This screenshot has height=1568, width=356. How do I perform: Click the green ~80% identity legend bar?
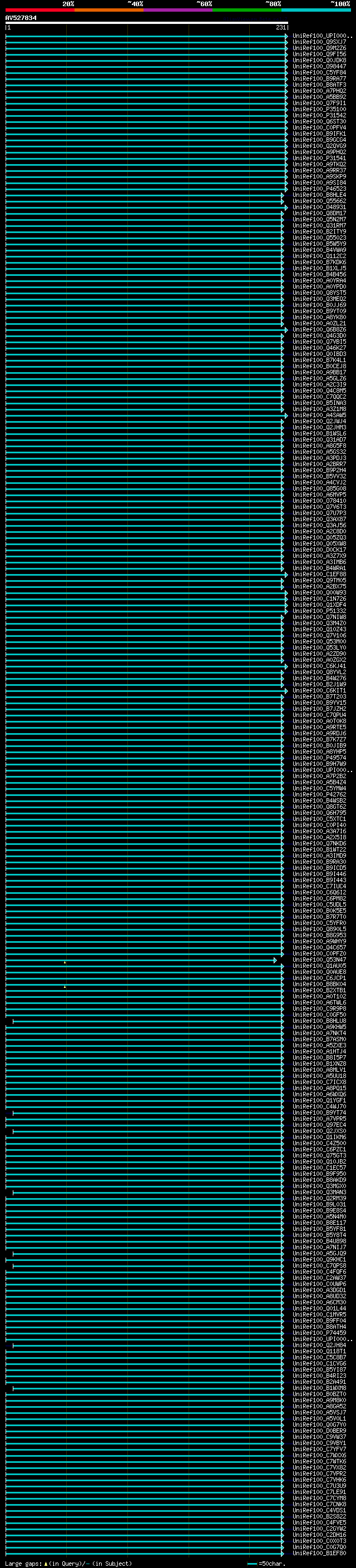(247, 10)
